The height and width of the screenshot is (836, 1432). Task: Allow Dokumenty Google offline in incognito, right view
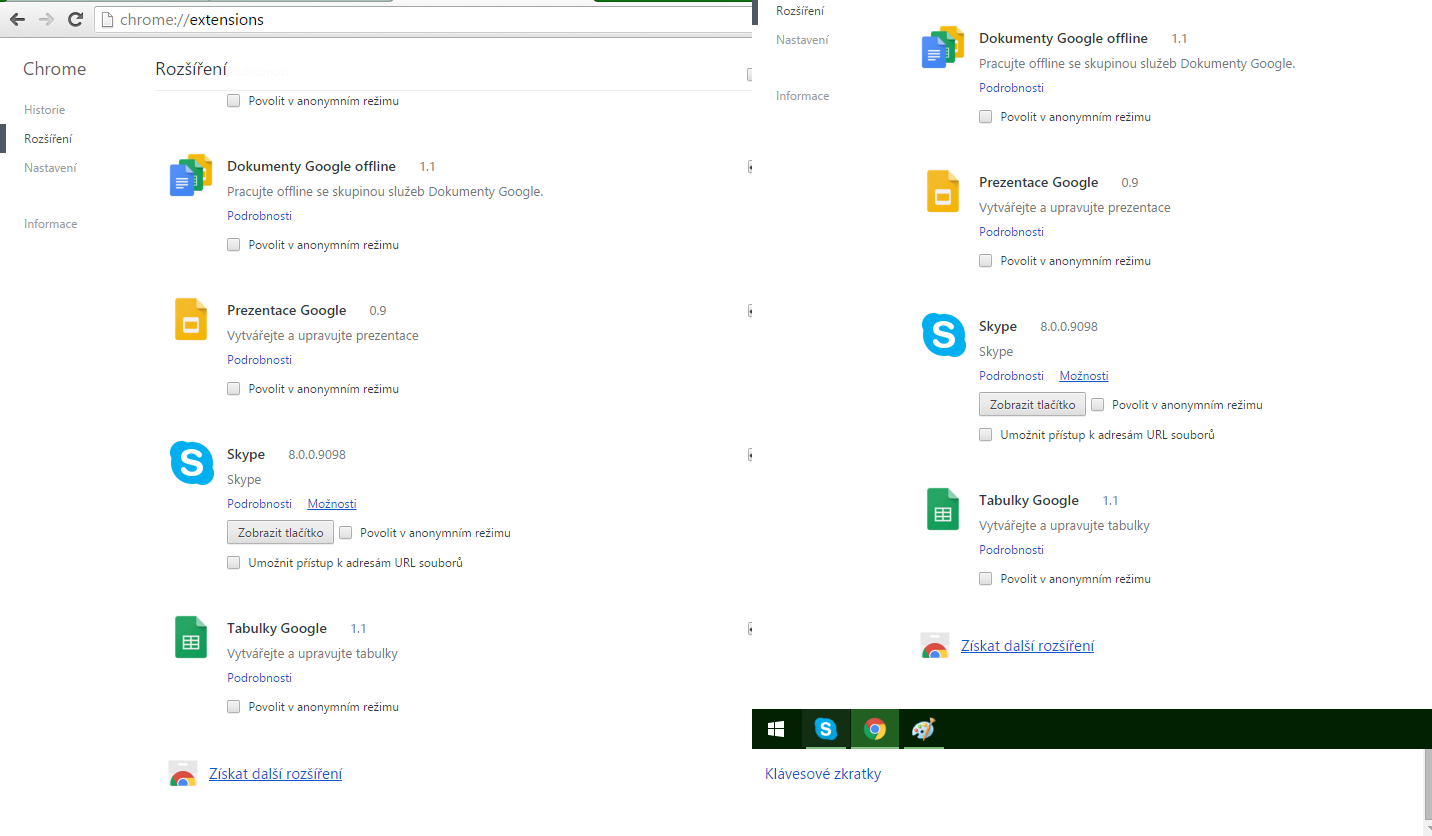point(985,117)
